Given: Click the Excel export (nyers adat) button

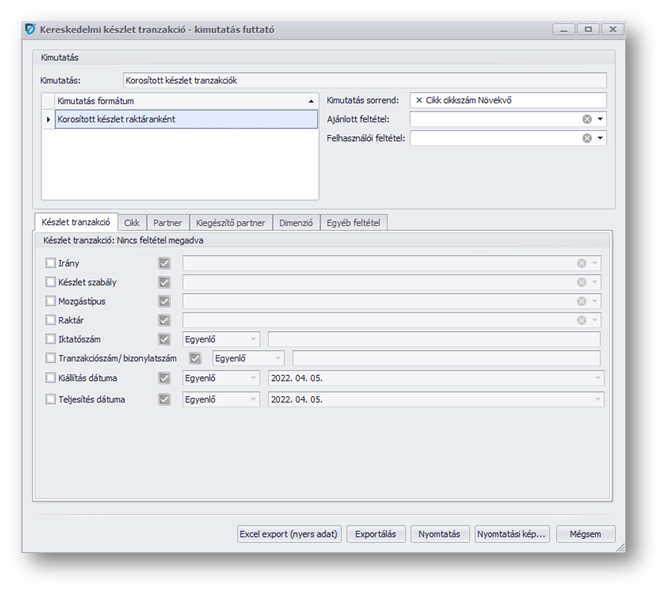Looking at the screenshot, I should point(290,534).
